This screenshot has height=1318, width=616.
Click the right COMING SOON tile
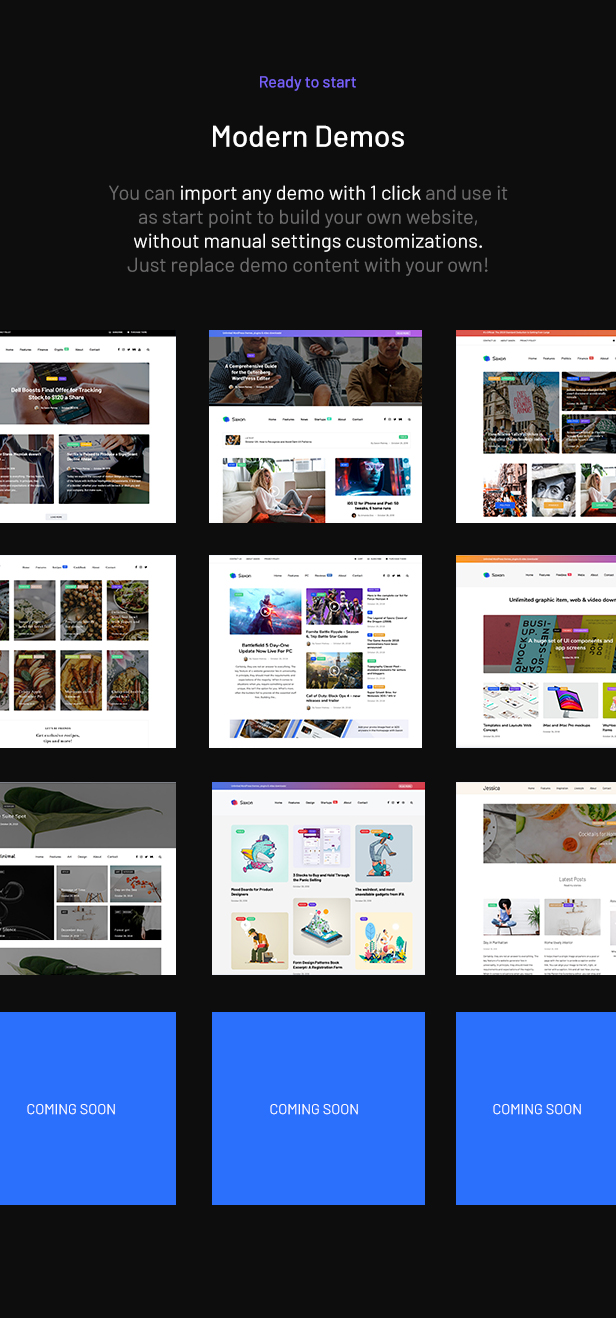coord(536,1108)
